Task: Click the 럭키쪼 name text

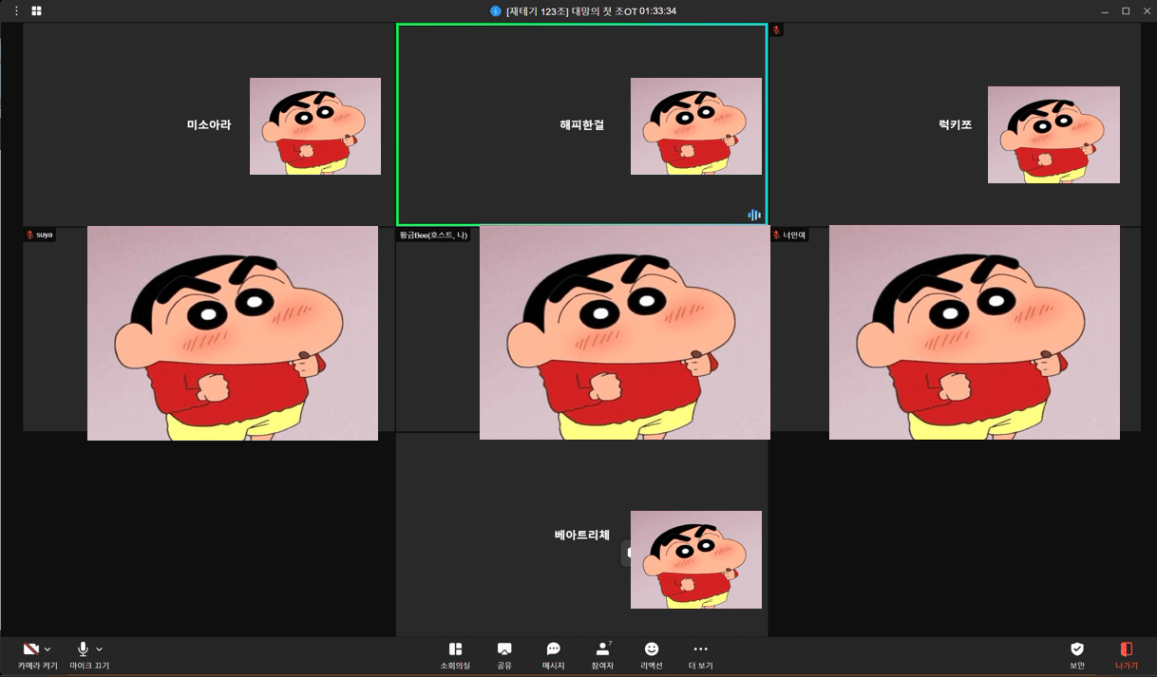Action: tap(955, 125)
